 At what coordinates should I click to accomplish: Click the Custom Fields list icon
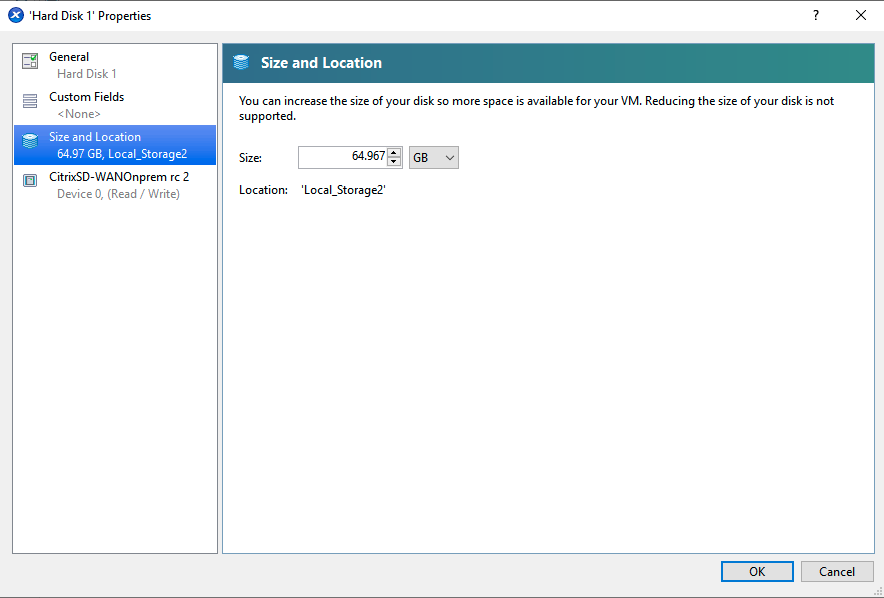[x=30, y=101]
